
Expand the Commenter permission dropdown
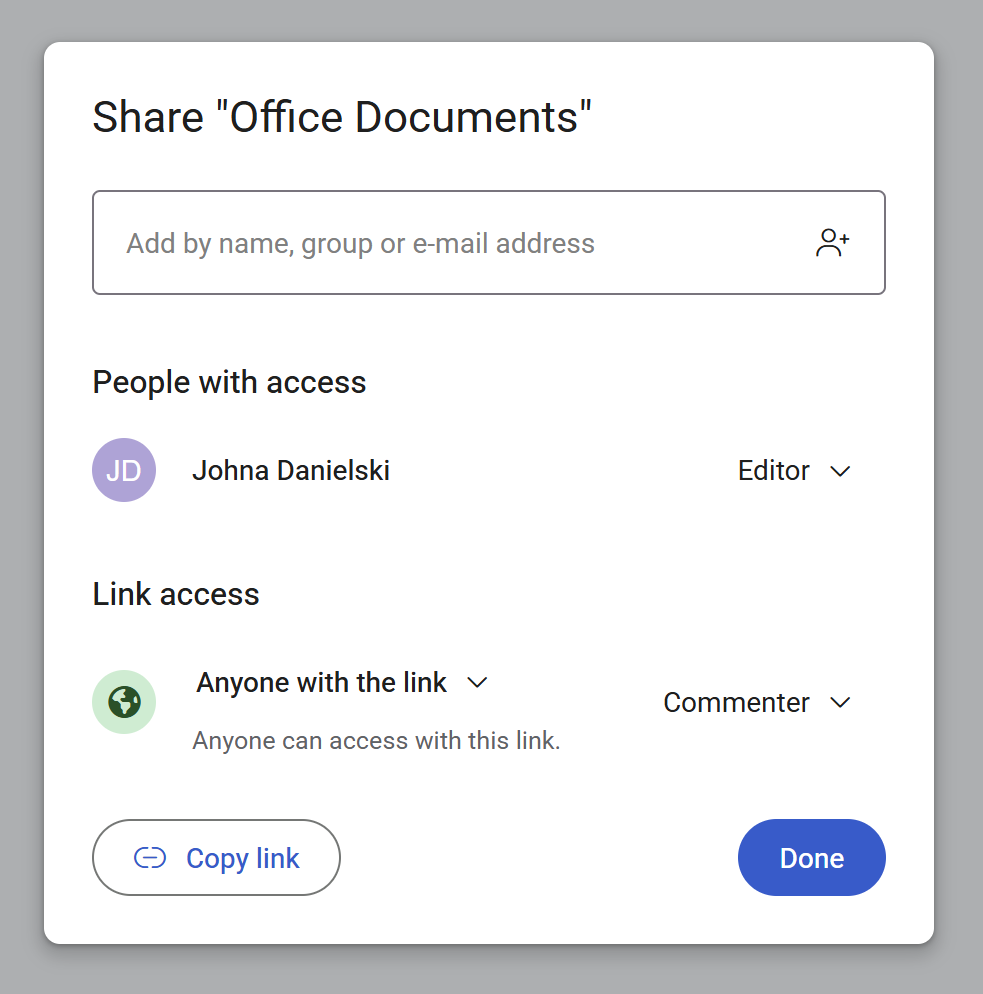click(x=757, y=702)
